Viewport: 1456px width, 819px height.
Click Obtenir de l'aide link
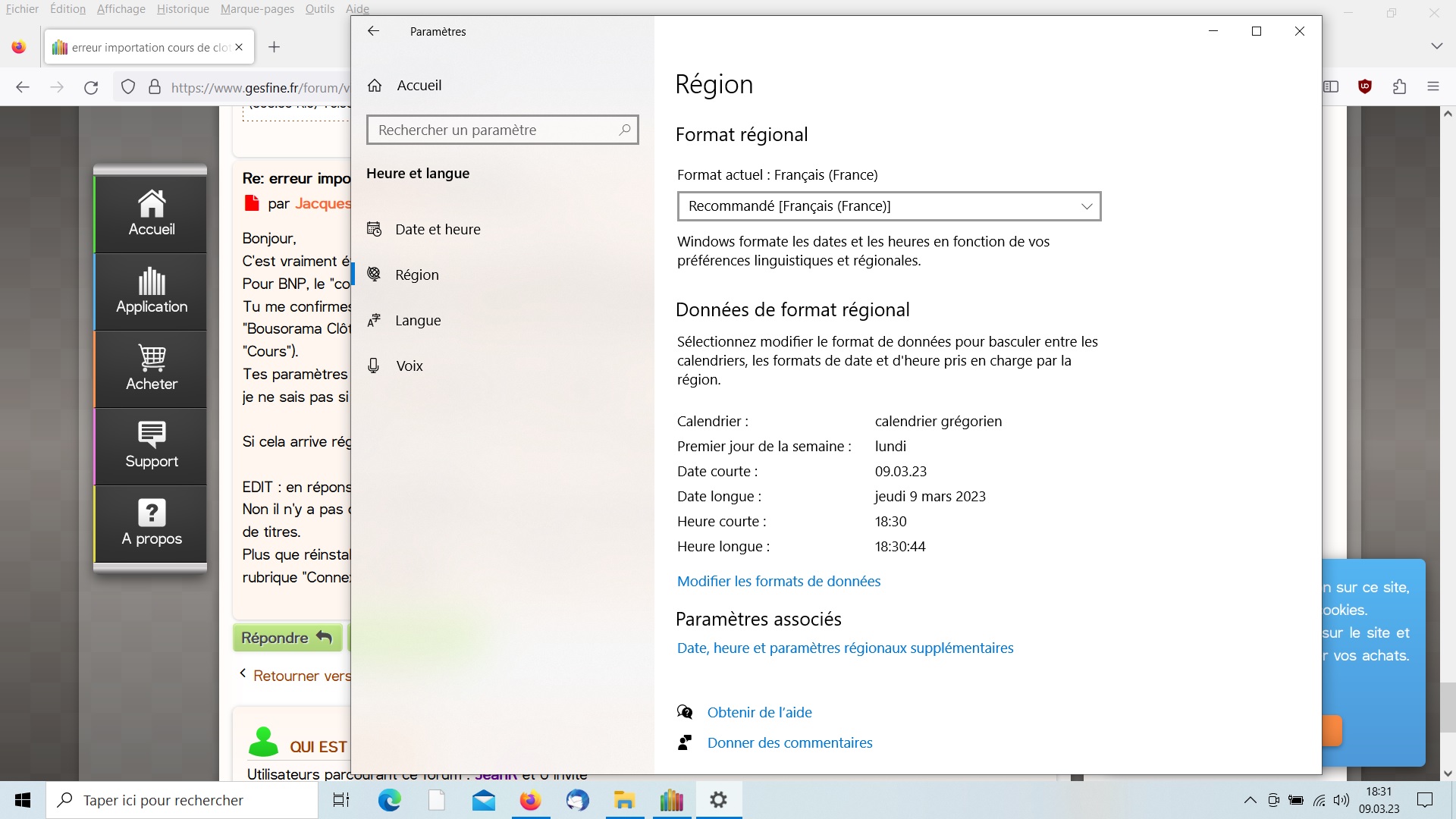(x=759, y=713)
